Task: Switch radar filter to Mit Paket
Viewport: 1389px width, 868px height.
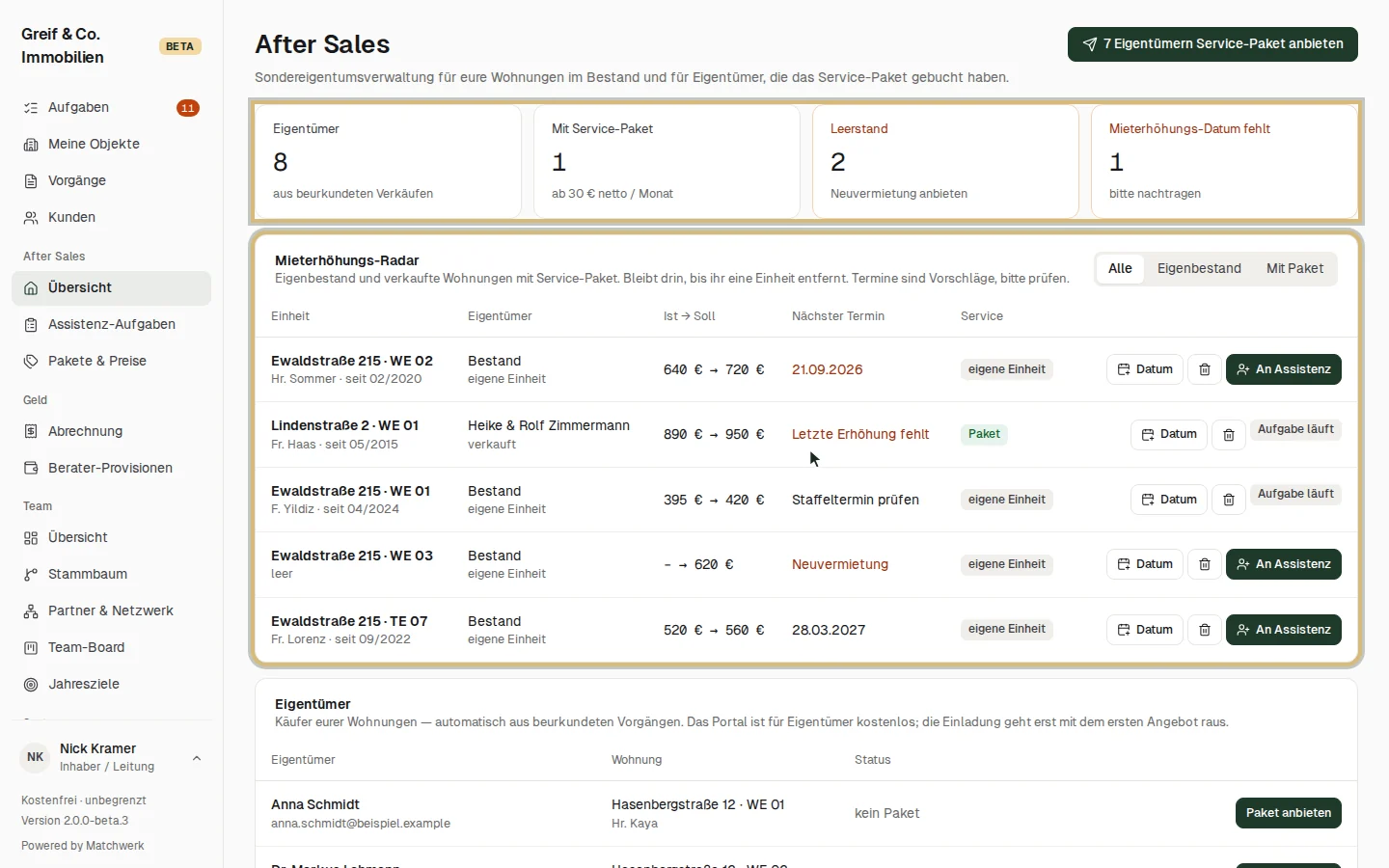Action: click(1294, 268)
